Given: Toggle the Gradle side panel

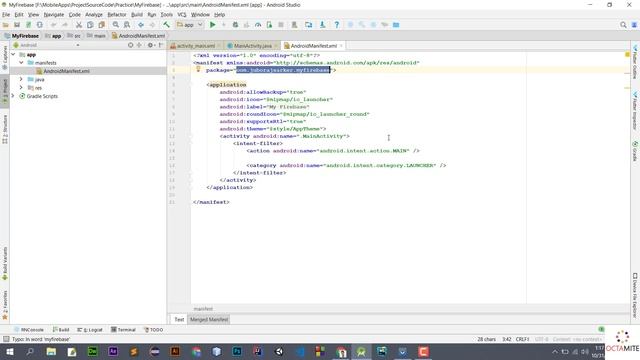Looking at the screenshot, I should point(635,151).
